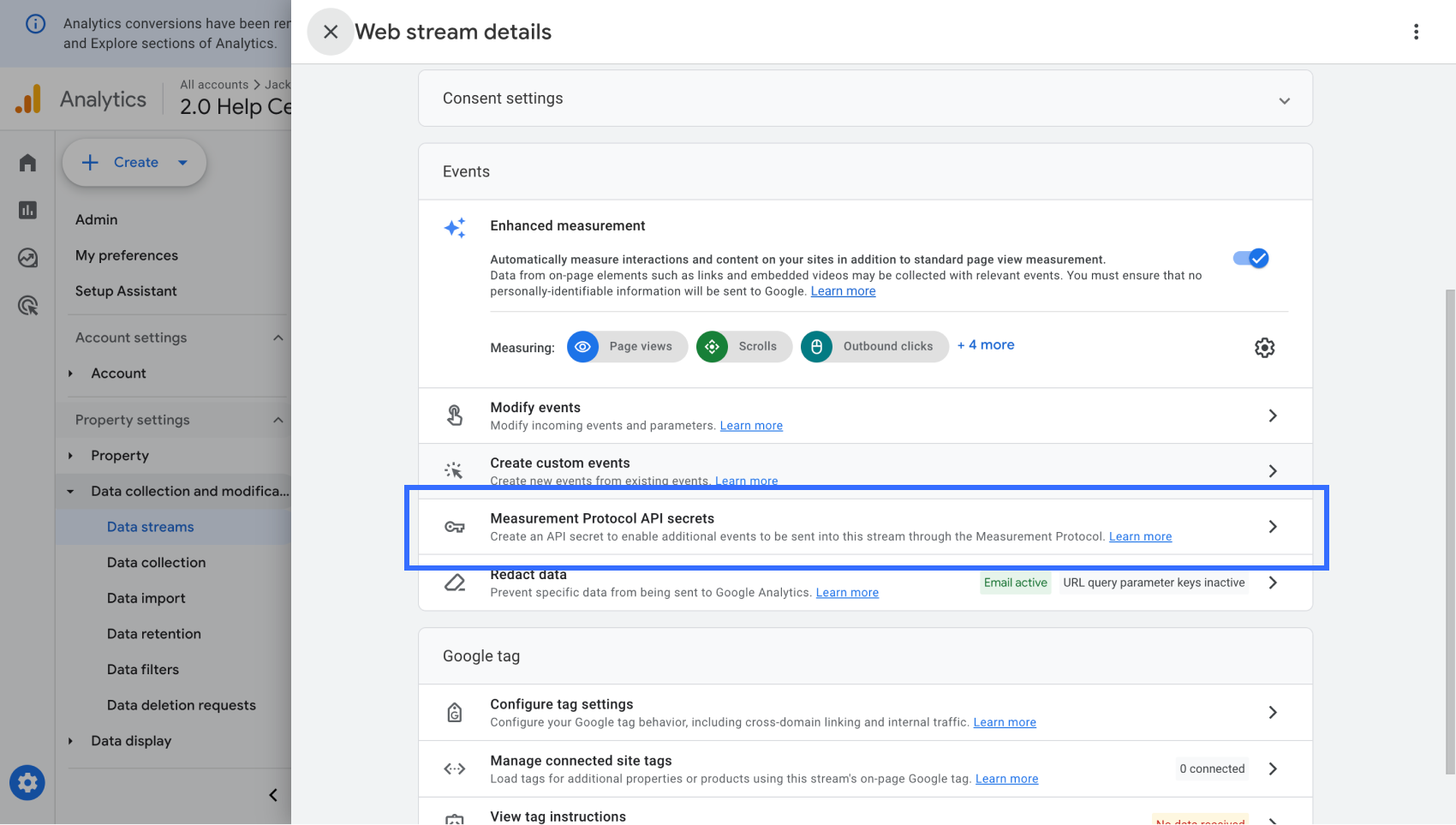Screen dimensions: 1456x825
Task: Select Data collection in sidebar menu
Action: (156, 563)
